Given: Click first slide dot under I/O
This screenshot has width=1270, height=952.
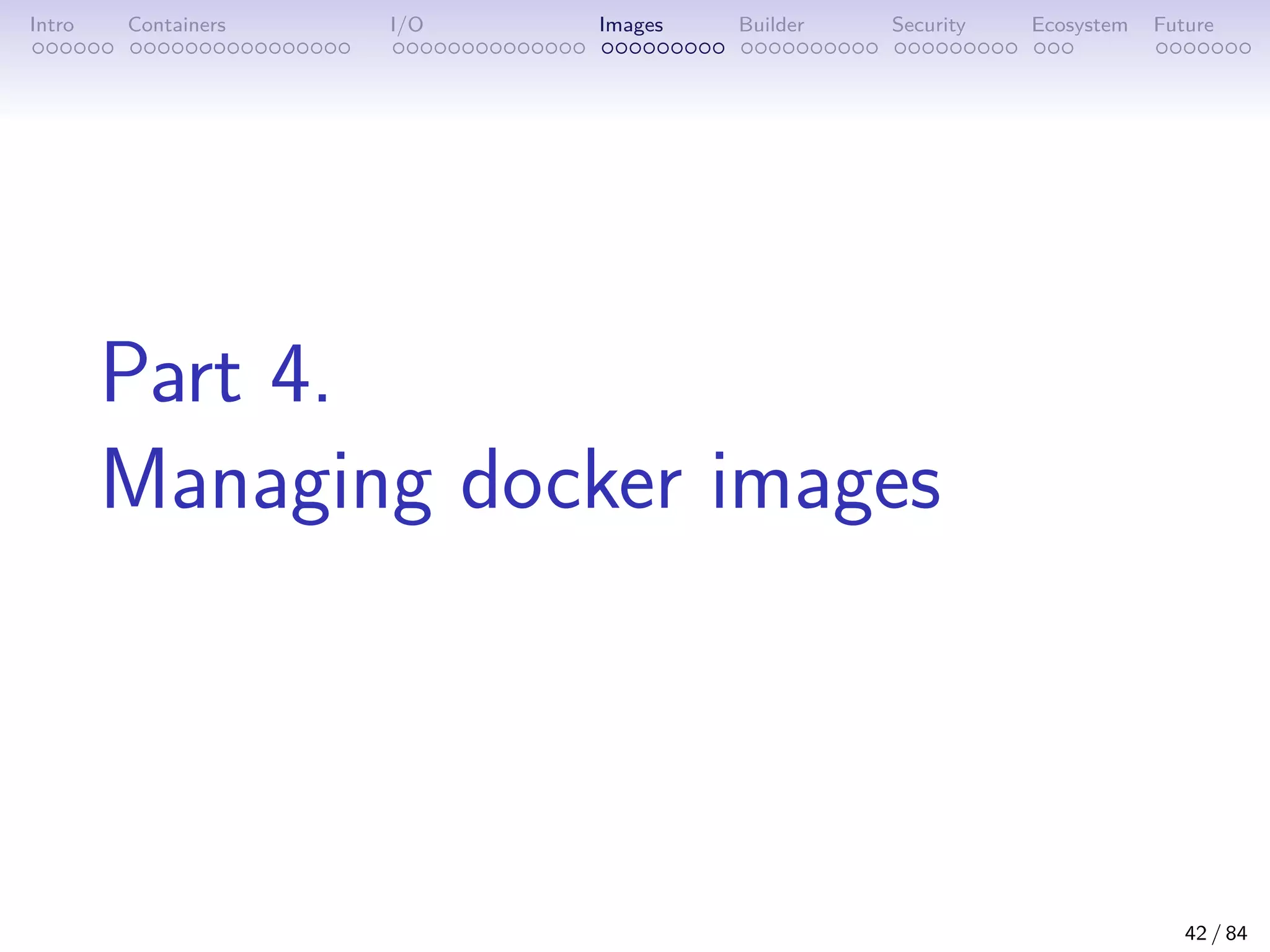Looking at the screenshot, I should [x=399, y=48].
